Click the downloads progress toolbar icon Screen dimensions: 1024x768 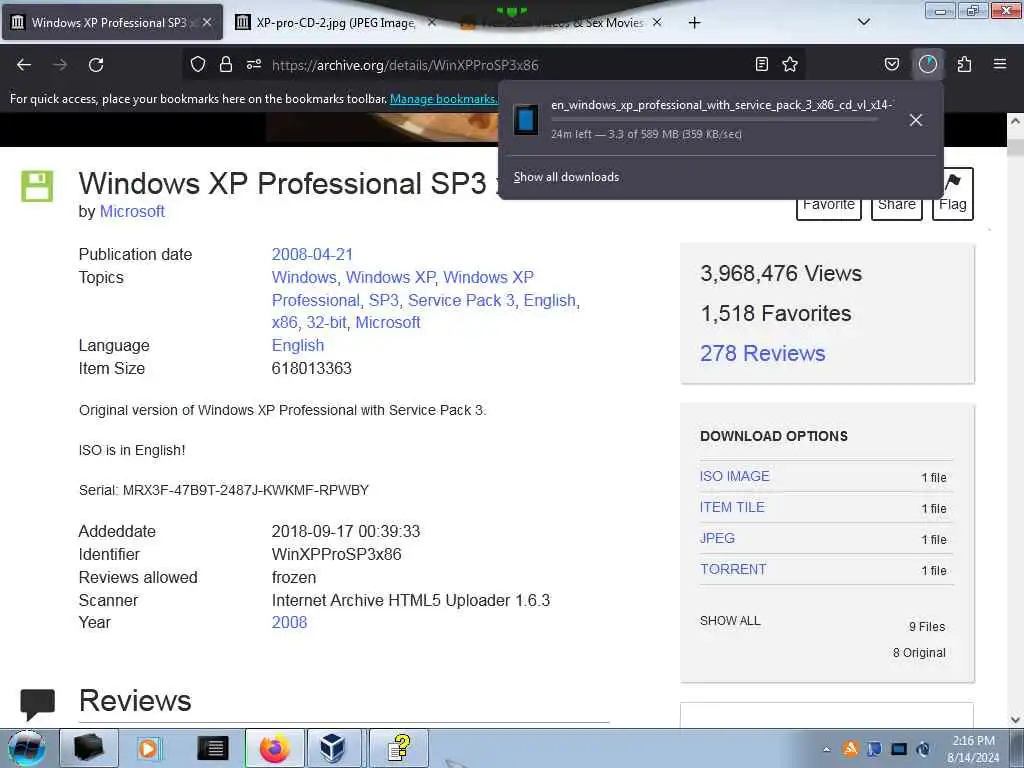927,64
